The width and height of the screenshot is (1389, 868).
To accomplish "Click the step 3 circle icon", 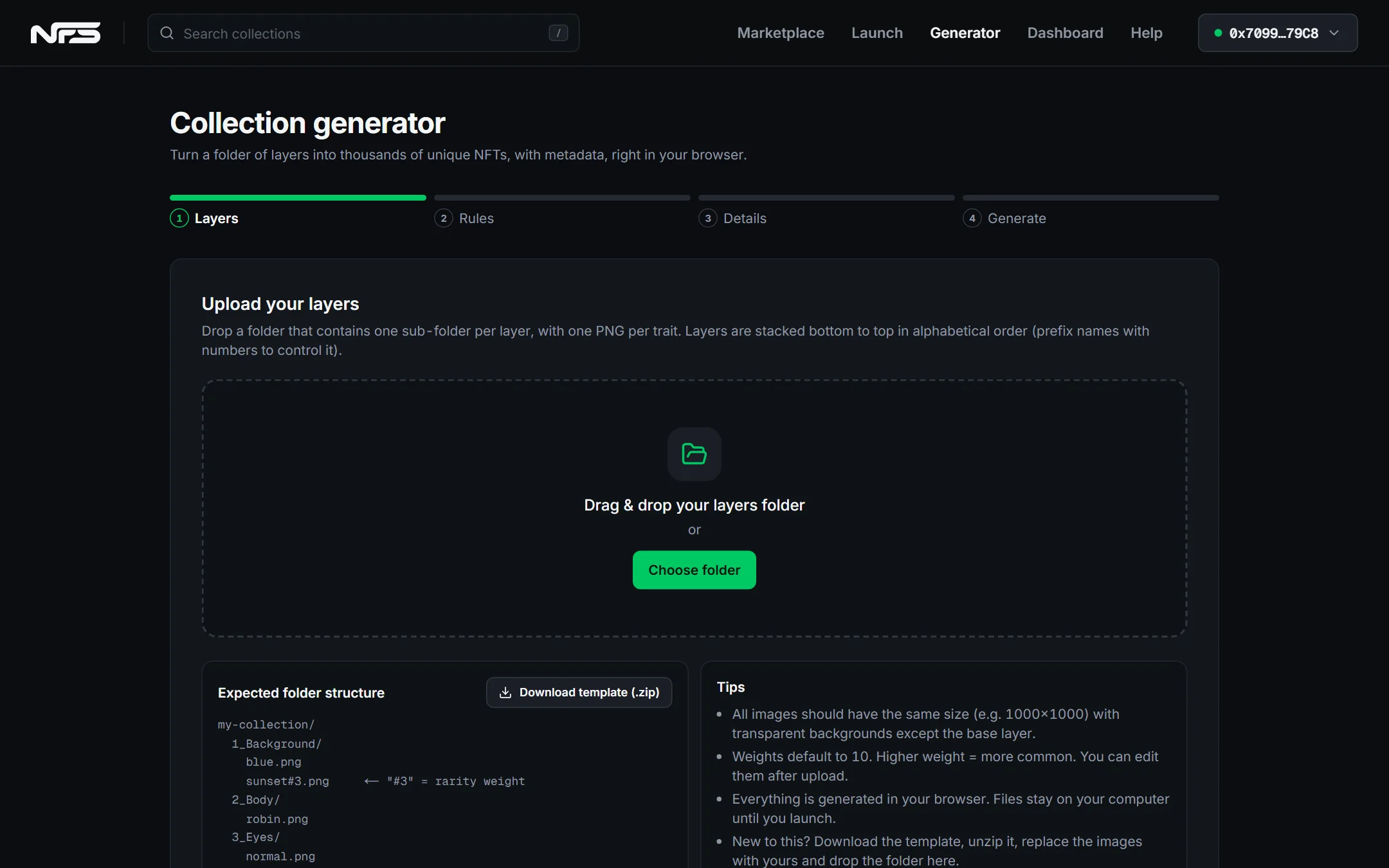I will (707, 218).
